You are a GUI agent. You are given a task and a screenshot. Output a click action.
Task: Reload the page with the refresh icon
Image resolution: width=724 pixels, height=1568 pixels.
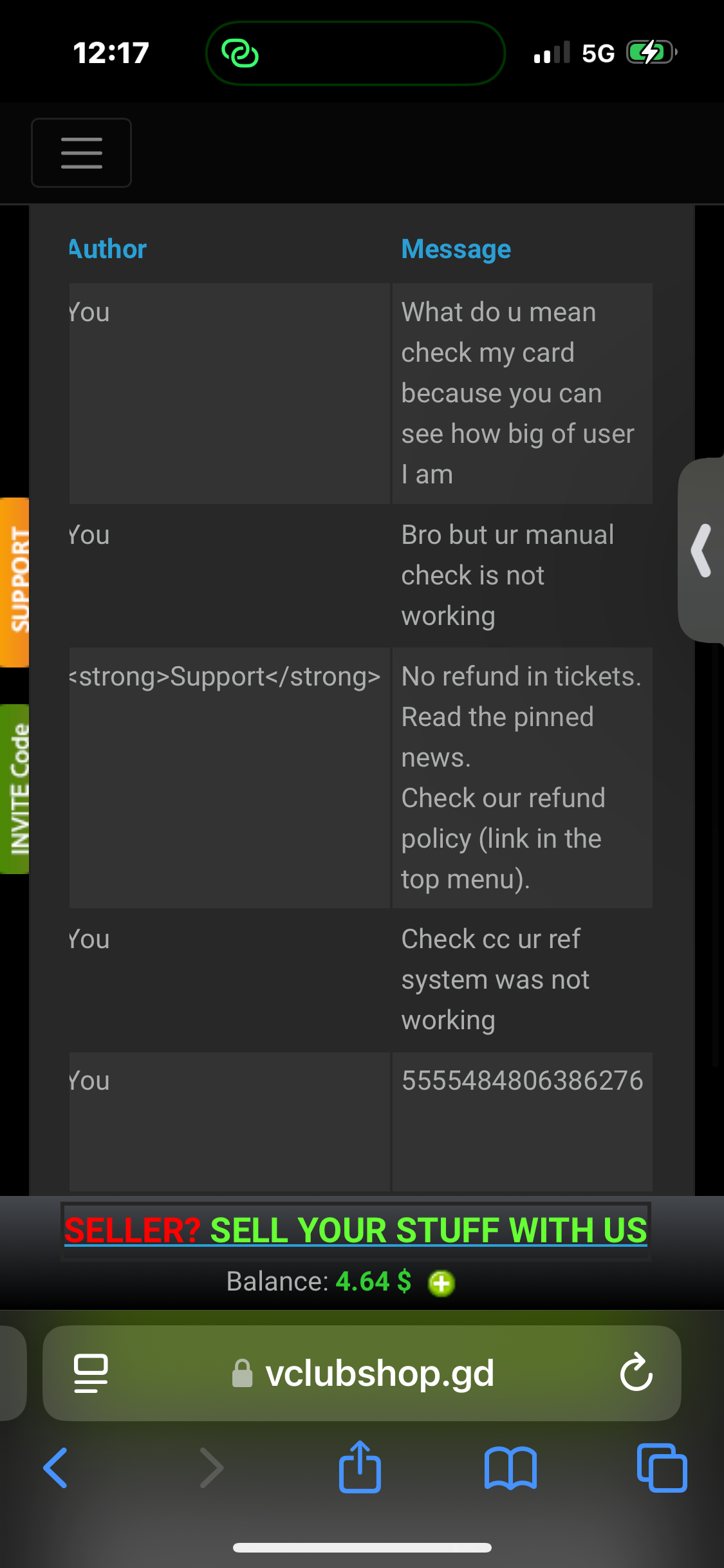pyautogui.click(x=636, y=1372)
